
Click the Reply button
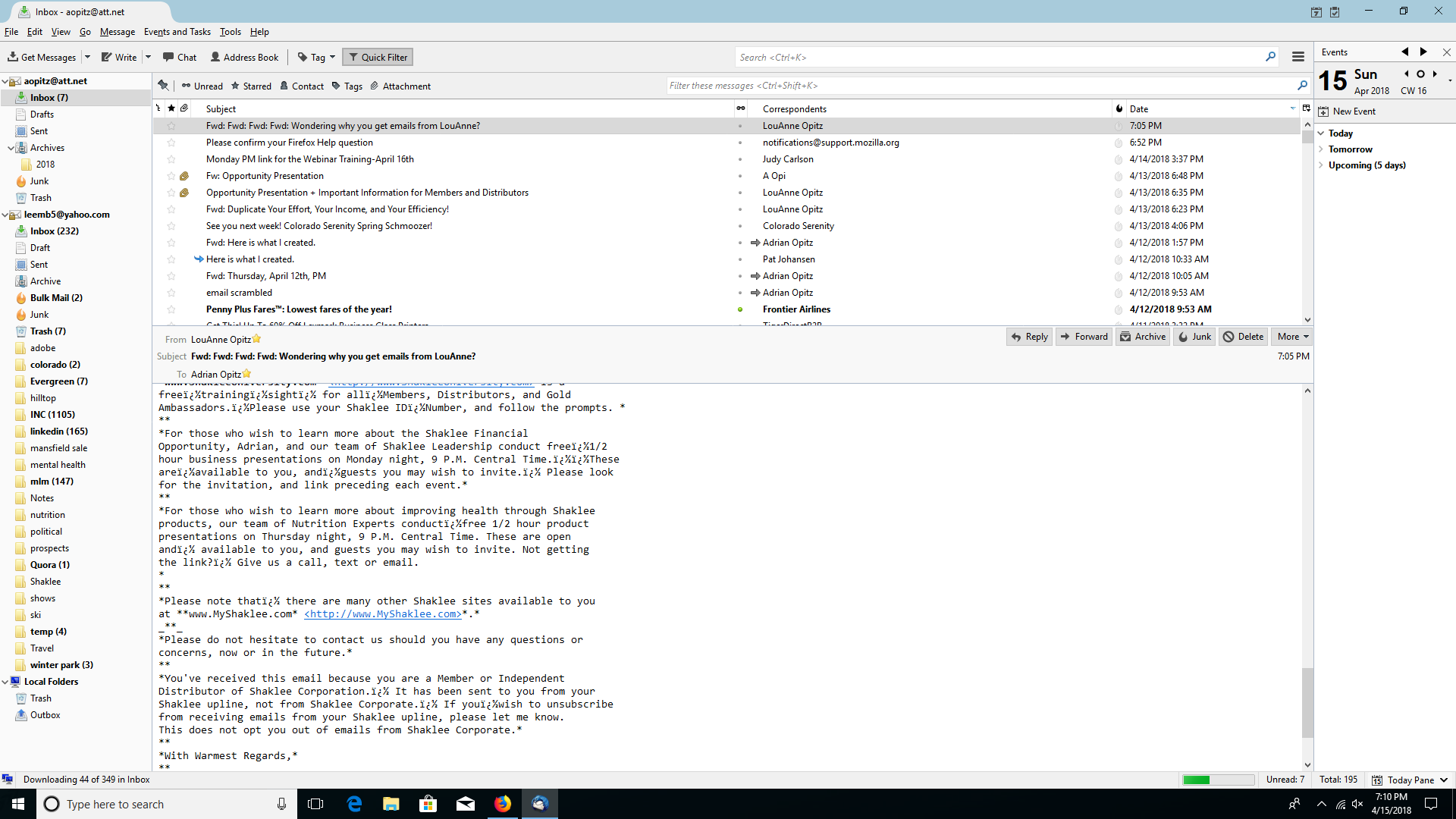(1029, 337)
